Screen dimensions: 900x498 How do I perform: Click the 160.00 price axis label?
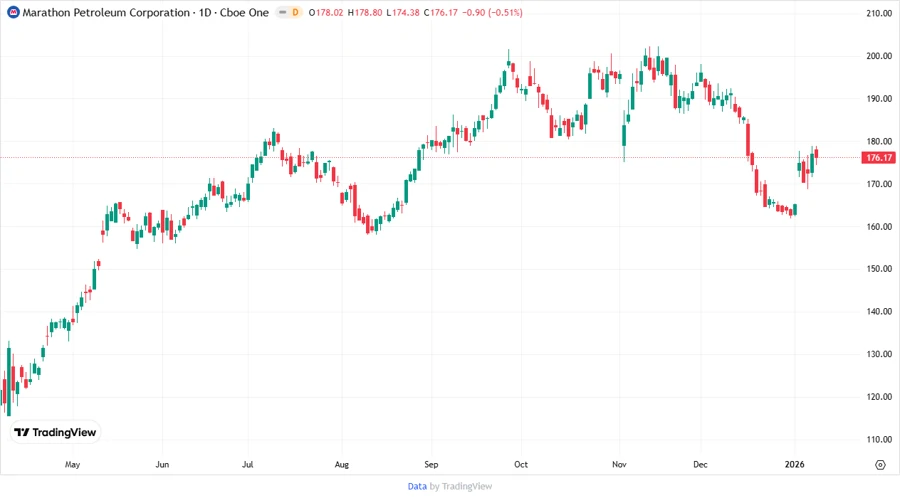(879, 227)
